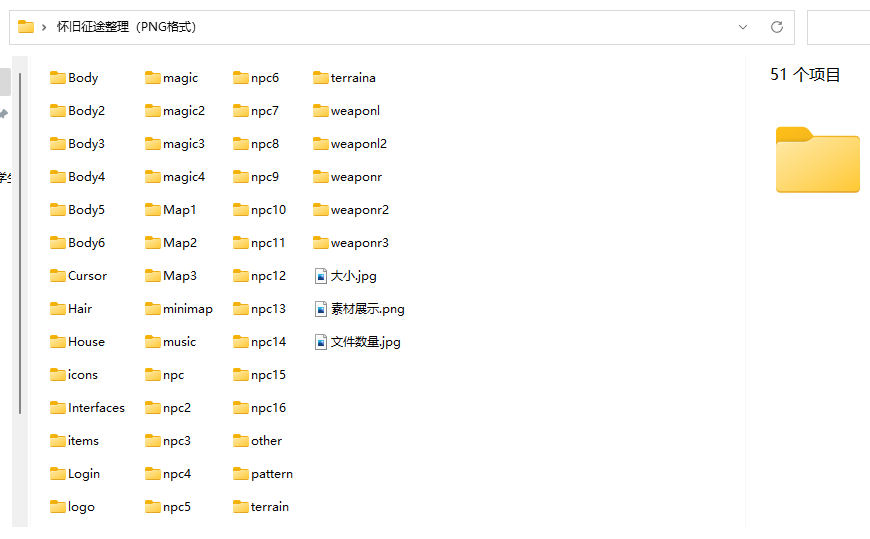This screenshot has height=539, width=870.
Task: Select the 大小.jpg image file
Action: coord(353,276)
